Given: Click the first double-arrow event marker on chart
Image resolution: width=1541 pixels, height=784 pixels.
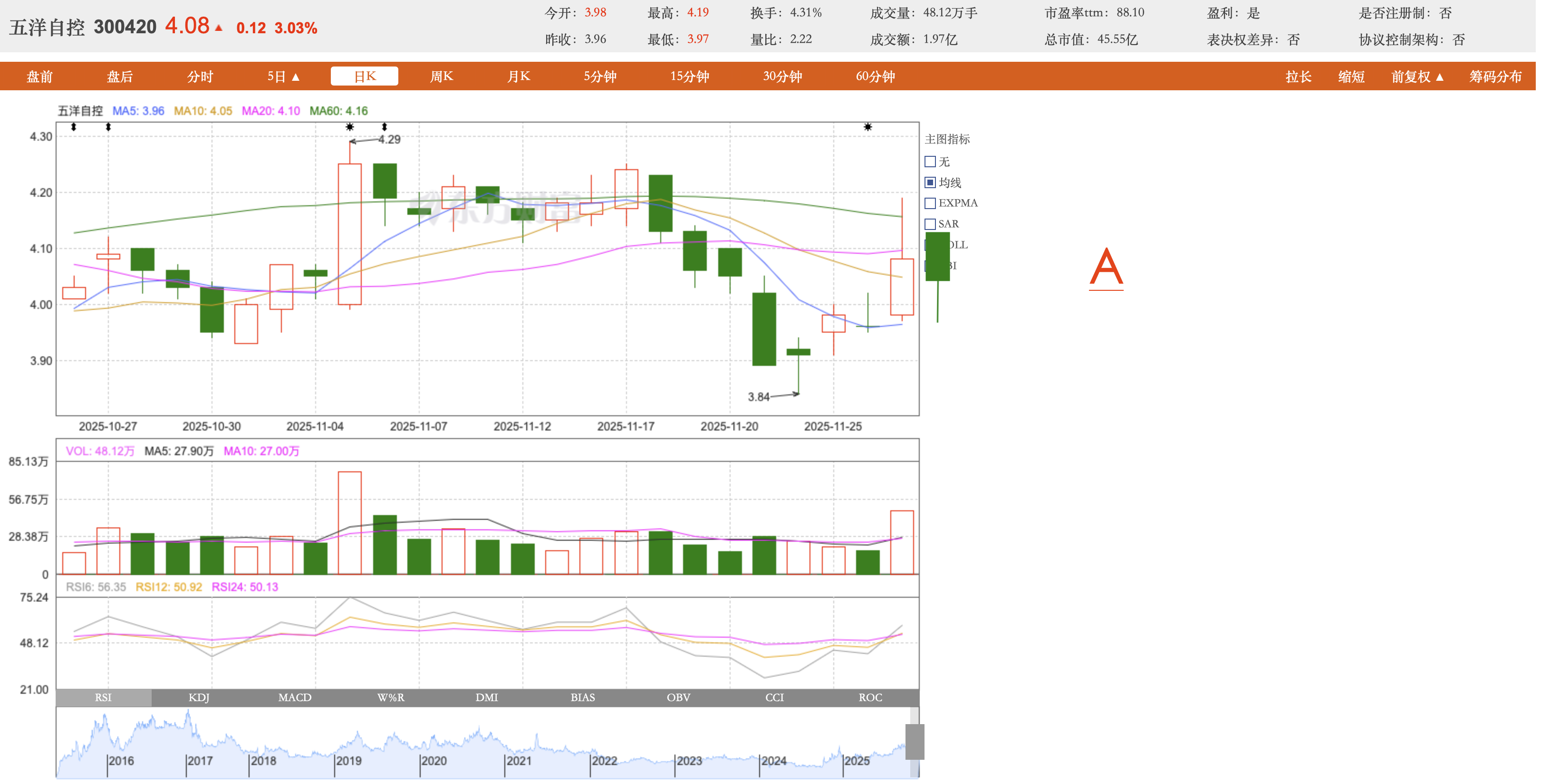Looking at the screenshot, I should point(74,127).
